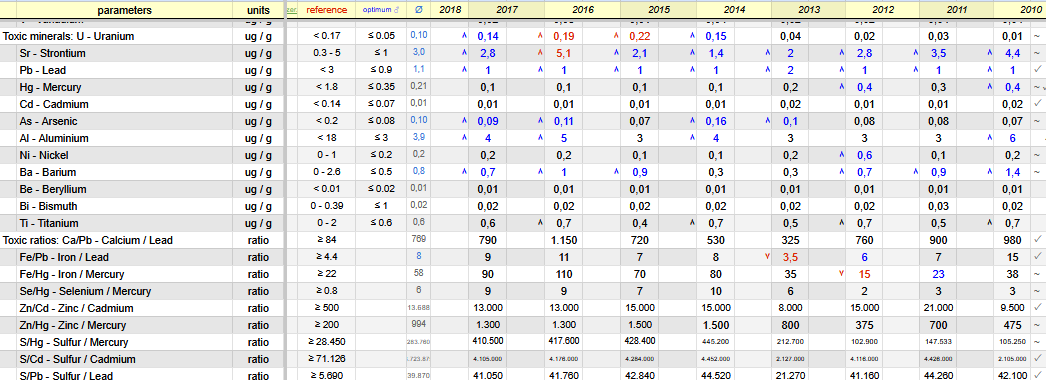1046x380 pixels.
Task: Click Uranium reference value '< 0.17'
Action: click(x=327, y=37)
